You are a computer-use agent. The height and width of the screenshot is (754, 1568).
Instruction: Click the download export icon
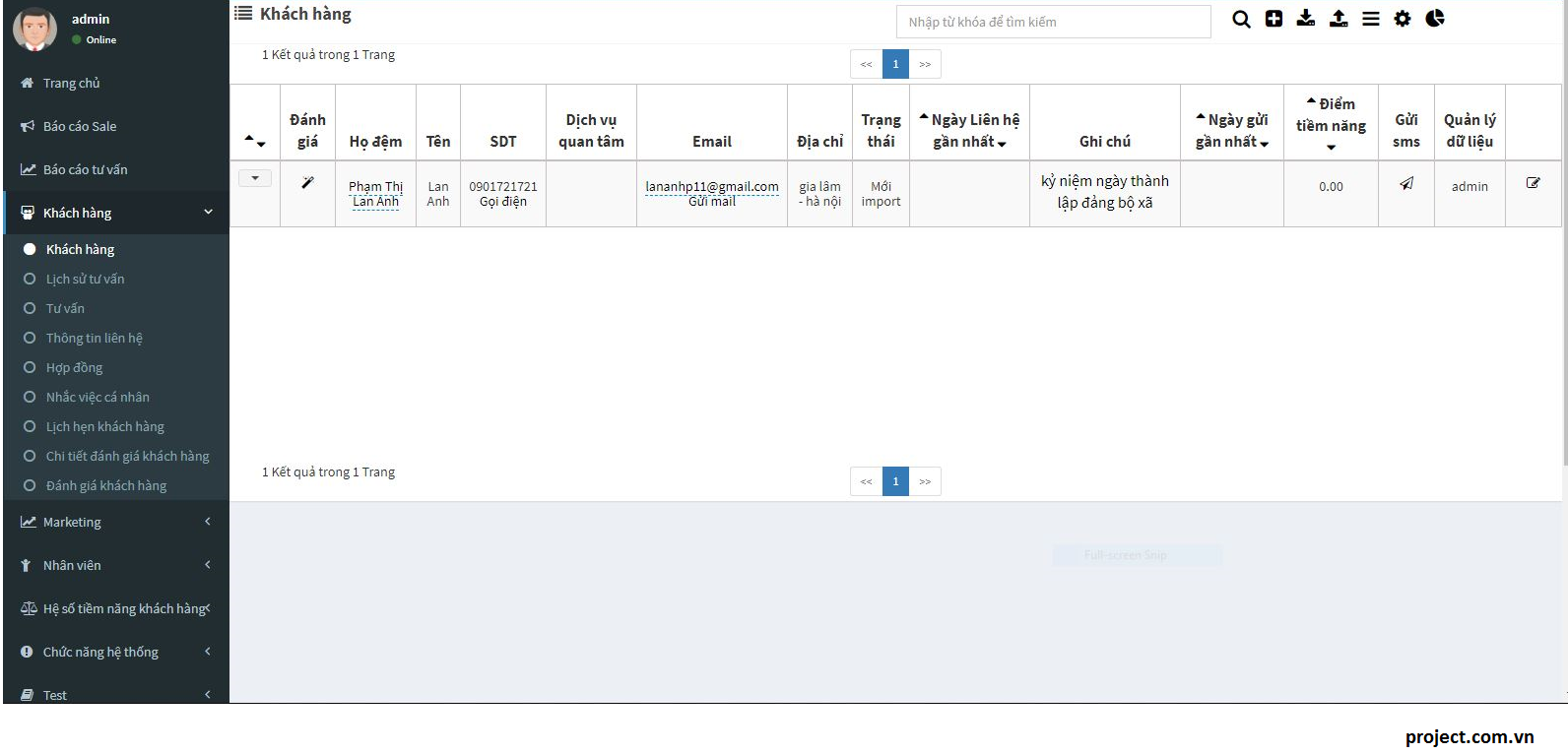coord(1306,19)
